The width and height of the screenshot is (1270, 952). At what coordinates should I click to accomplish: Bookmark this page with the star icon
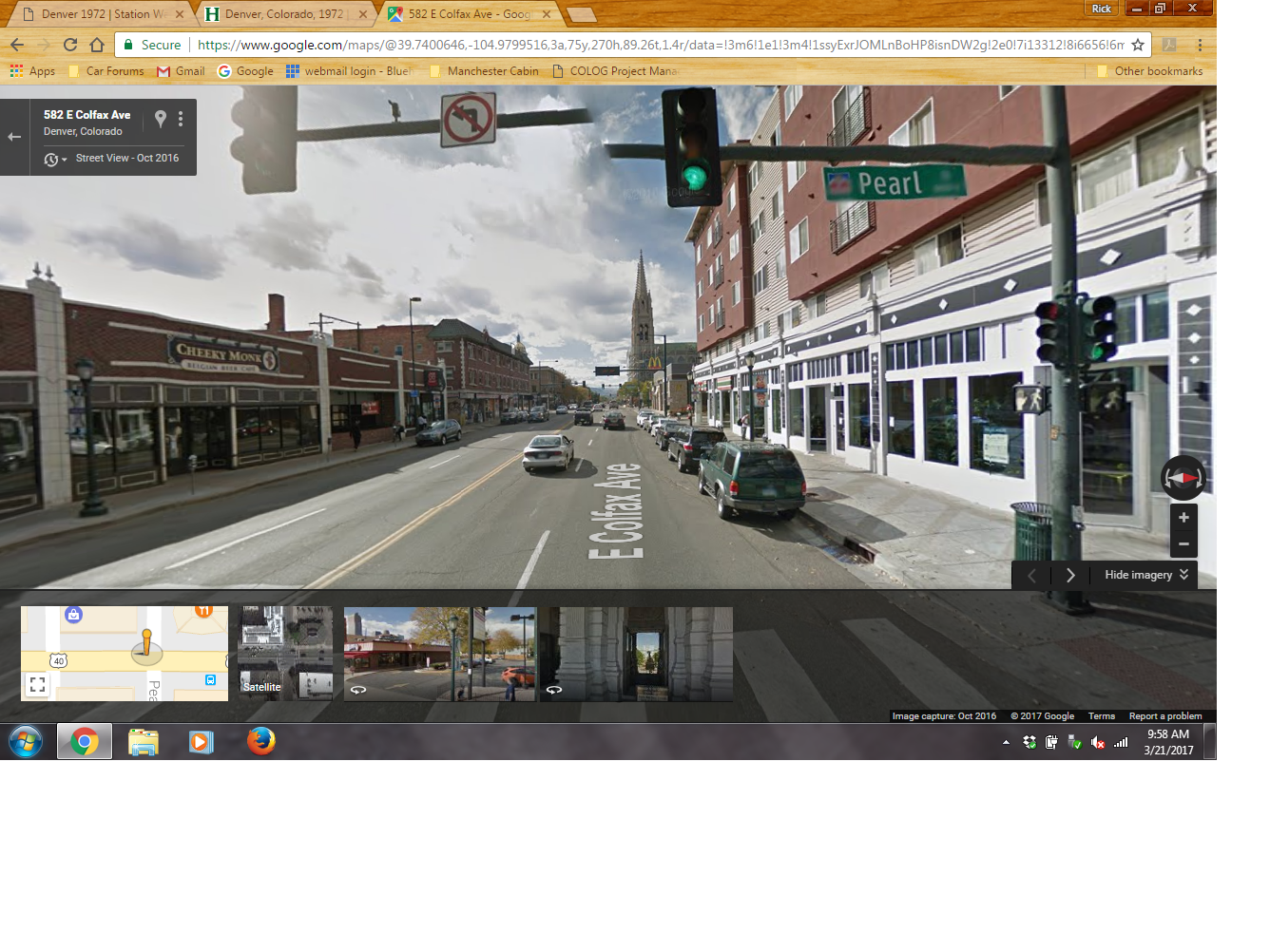coord(1138,45)
